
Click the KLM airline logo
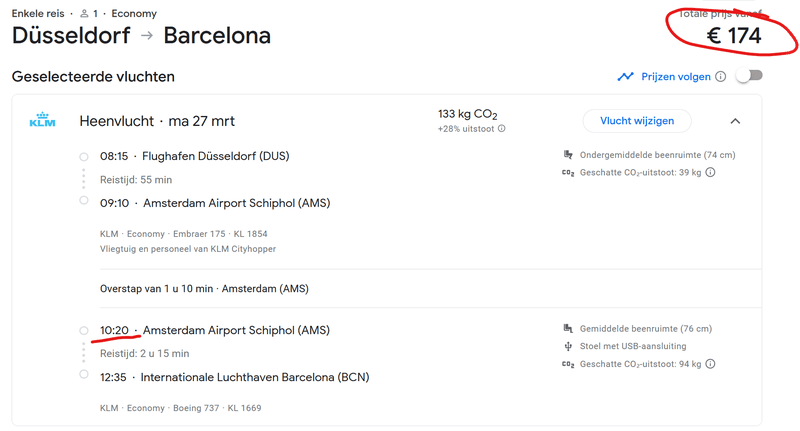pos(42,119)
